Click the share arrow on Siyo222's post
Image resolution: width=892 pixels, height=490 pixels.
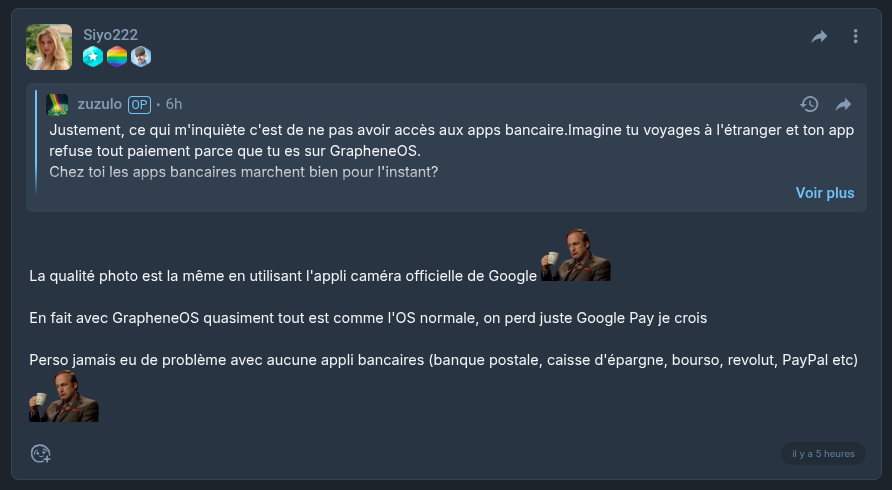(819, 37)
